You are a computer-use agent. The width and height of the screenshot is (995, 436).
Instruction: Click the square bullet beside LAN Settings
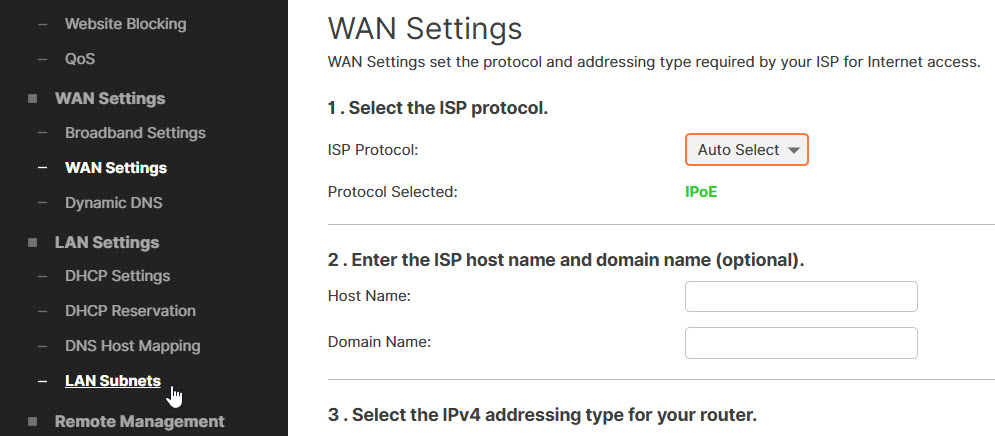32,243
